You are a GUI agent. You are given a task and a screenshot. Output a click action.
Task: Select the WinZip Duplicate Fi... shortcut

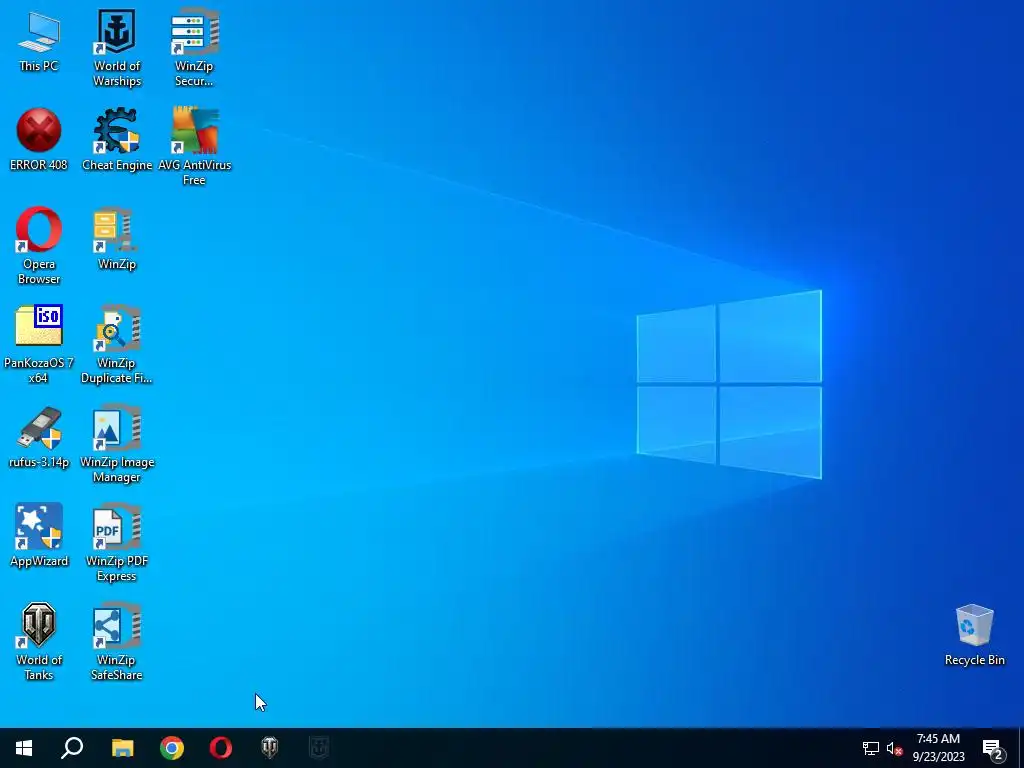[x=117, y=344]
